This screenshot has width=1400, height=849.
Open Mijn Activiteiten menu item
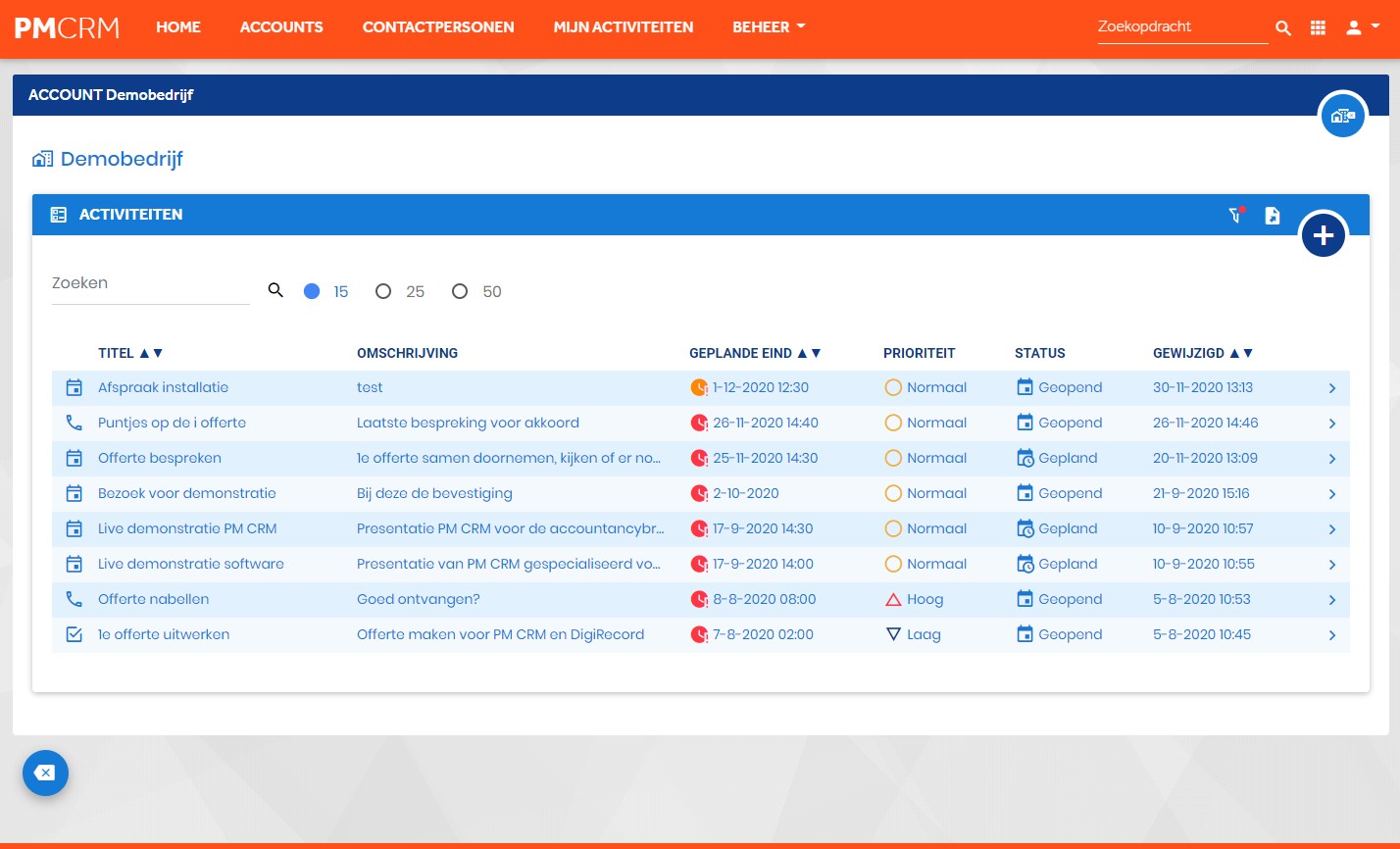[624, 27]
